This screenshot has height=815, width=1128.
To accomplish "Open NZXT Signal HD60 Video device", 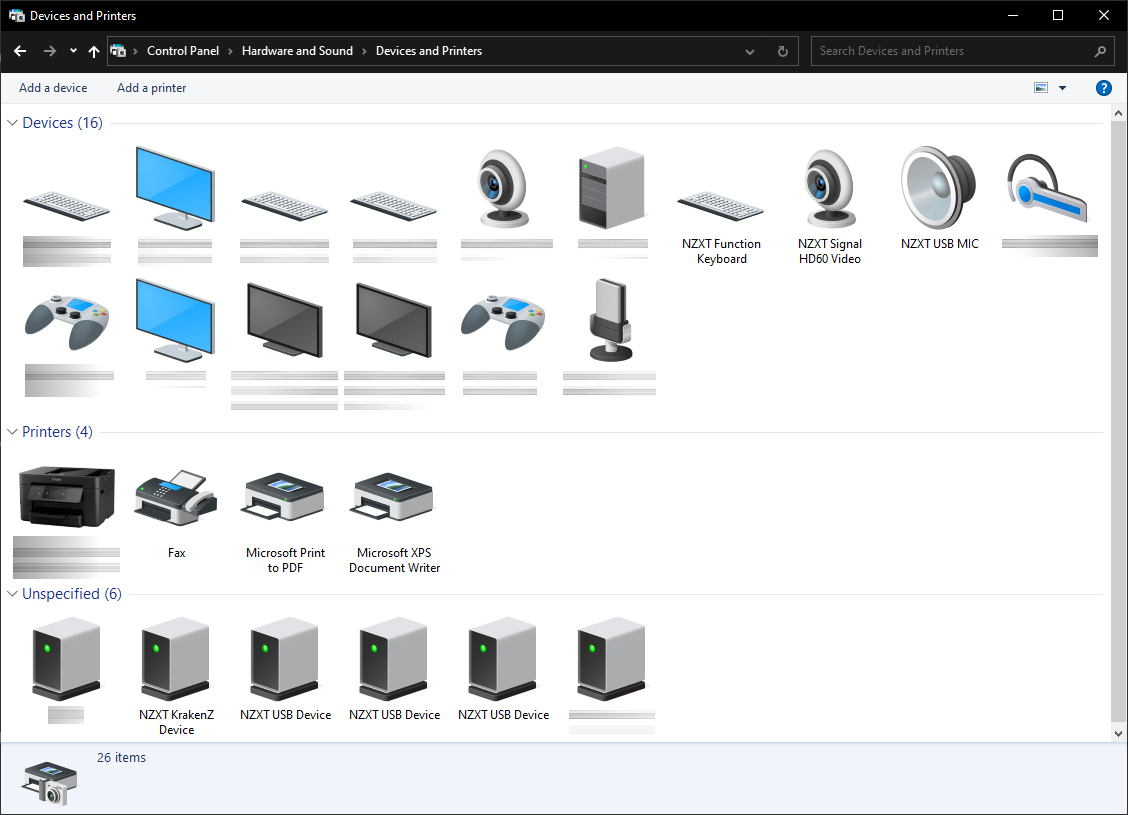I will (x=830, y=190).
